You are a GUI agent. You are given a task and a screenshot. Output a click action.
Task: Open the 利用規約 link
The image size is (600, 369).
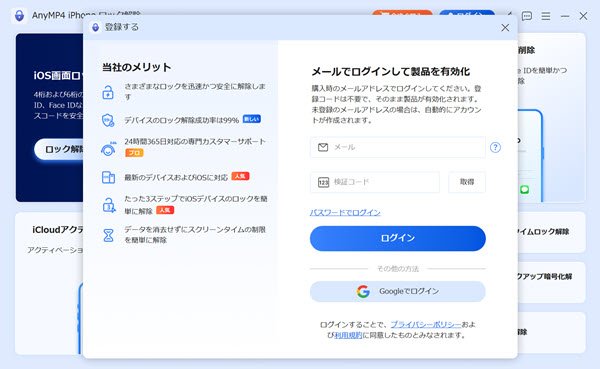(x=348, y=335)
